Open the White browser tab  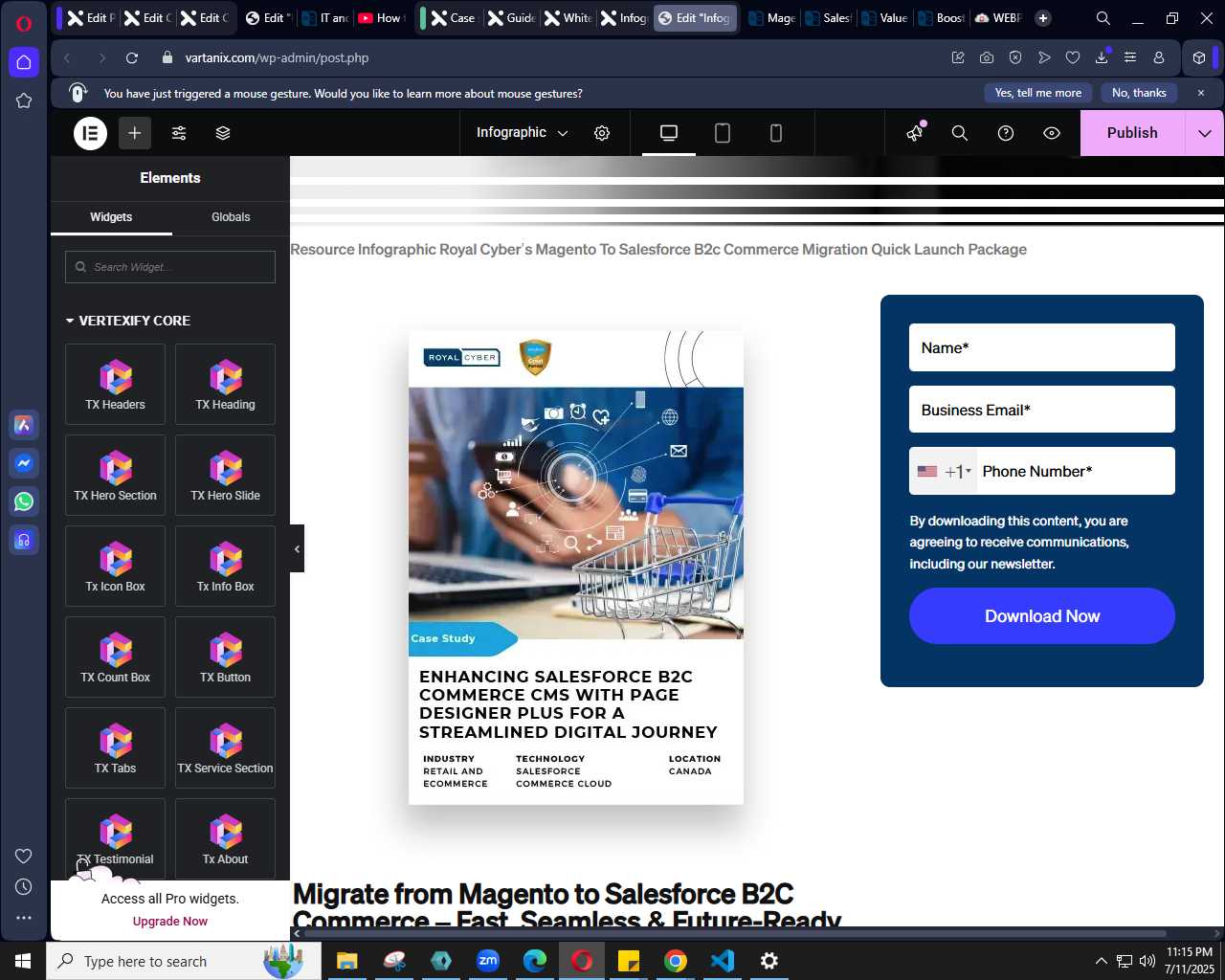click(x=567, y=17)
